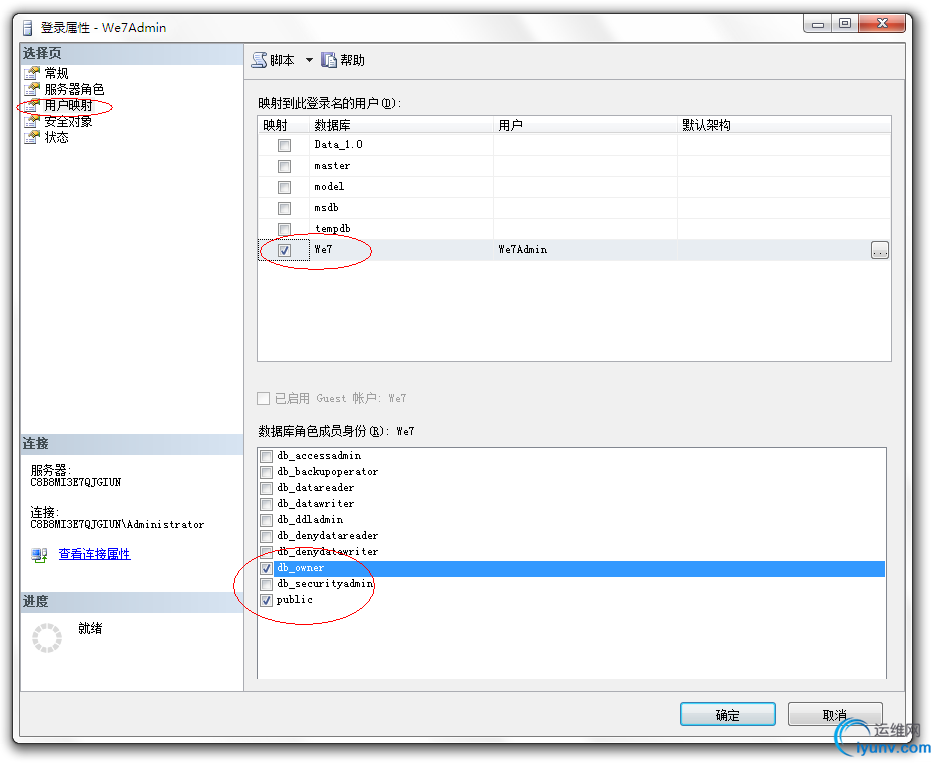Check the disabled 已启用 Guest 帐户 checkbox
The width and height of the screenshot is (937, 764).
coord(264,398)
